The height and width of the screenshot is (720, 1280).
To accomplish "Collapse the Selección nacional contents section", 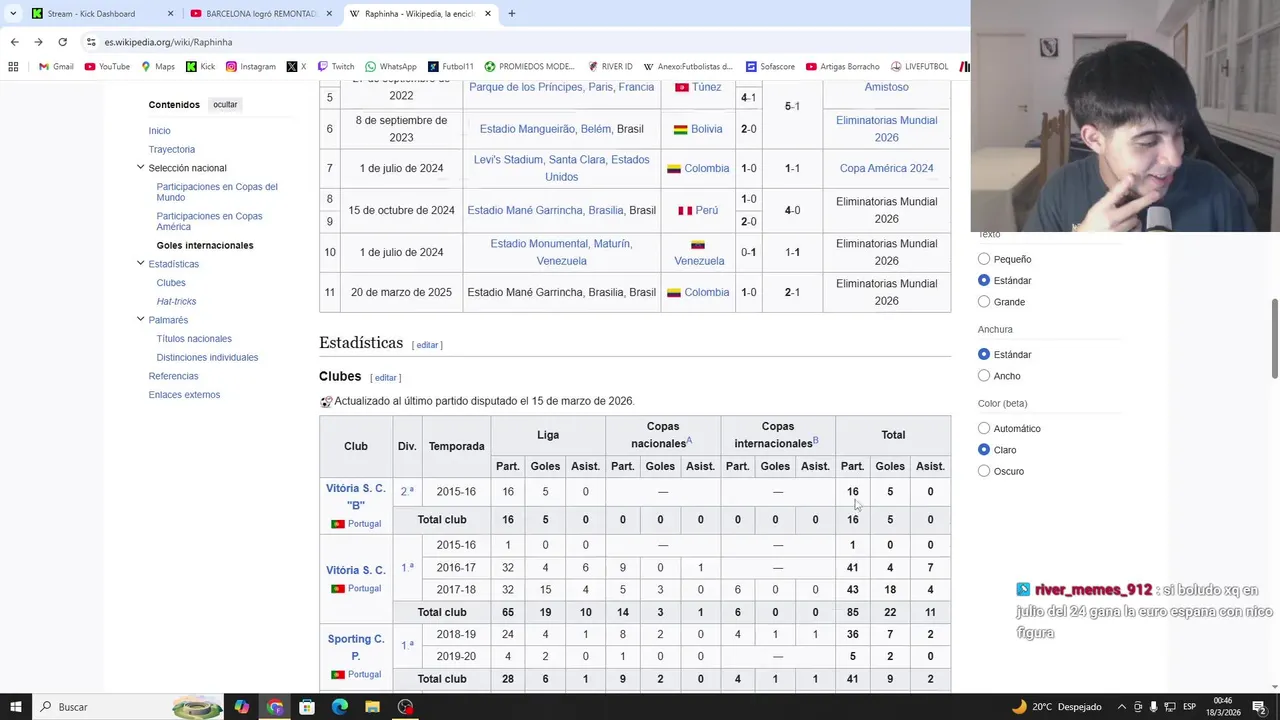I will coord(140,167).
